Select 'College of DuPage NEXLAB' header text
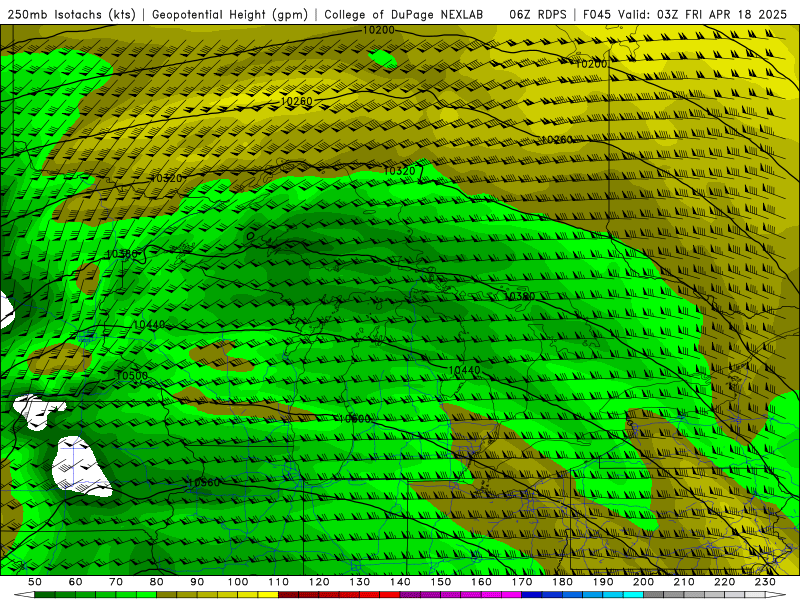 (x=404, y=14)
